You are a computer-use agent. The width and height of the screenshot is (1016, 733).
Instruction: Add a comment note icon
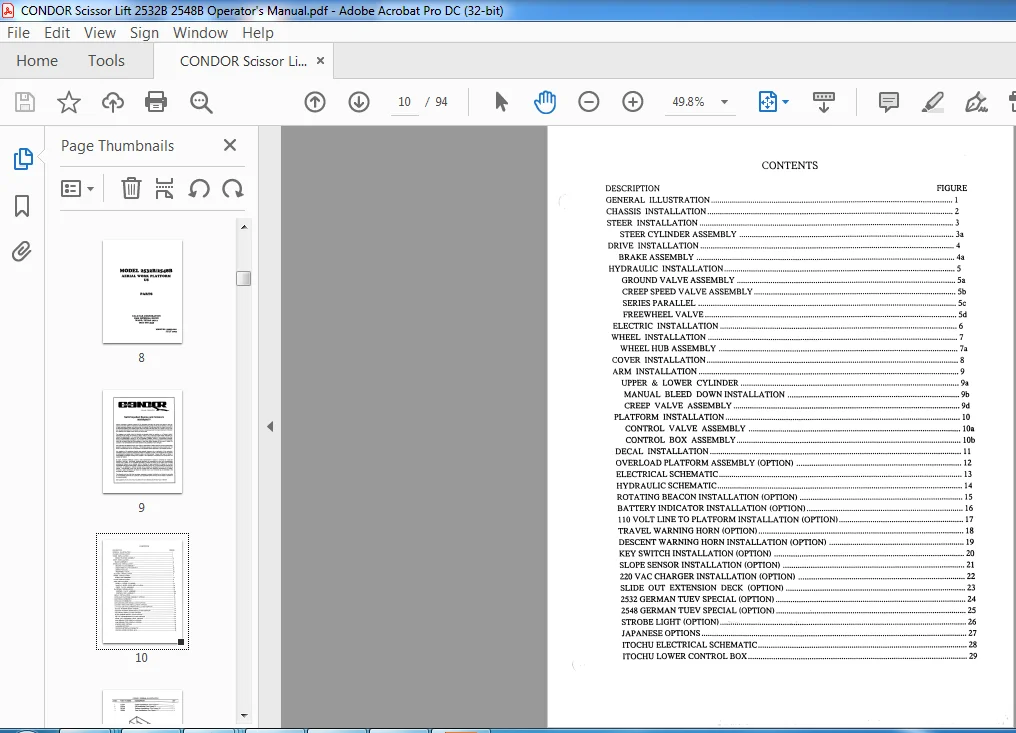[x=888, y=102]
